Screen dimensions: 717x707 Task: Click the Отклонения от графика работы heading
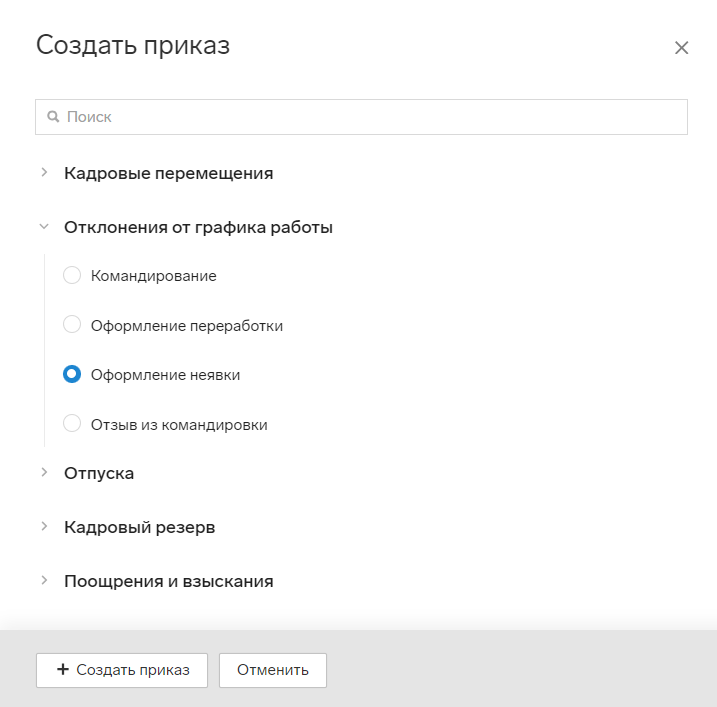(198, 227)
